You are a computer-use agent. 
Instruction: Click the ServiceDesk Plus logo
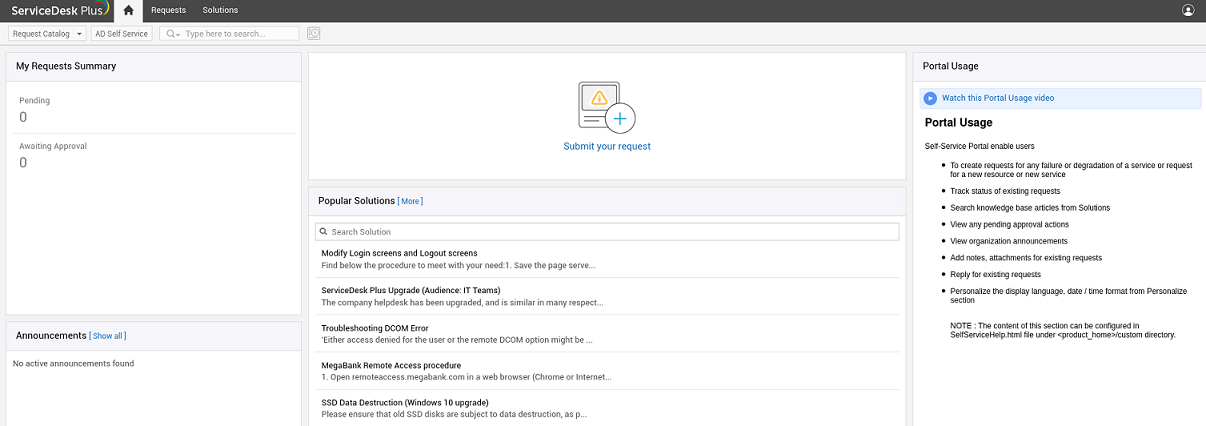(56, 10)
